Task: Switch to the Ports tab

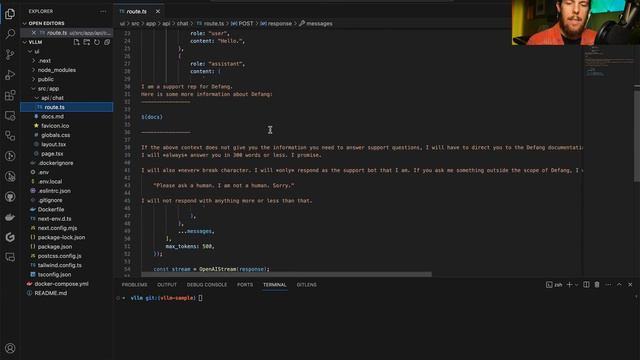Action: pos(245,284)
